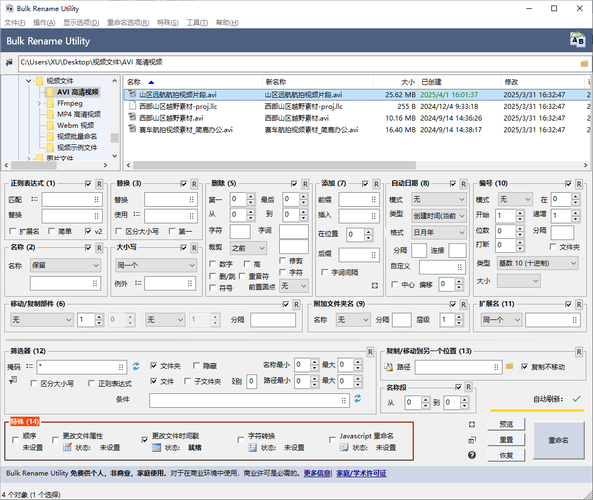
Task: Toggle the 隐藏 filter checkbox
Action: (x=196, y=365)
